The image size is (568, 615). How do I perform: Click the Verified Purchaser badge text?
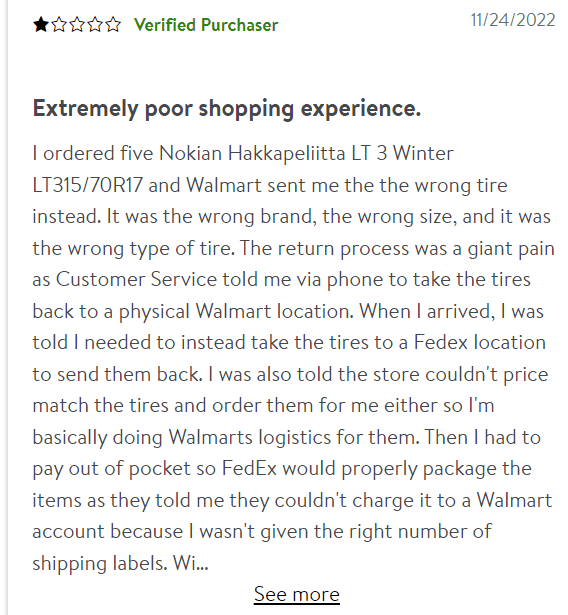tap(206, 25)
